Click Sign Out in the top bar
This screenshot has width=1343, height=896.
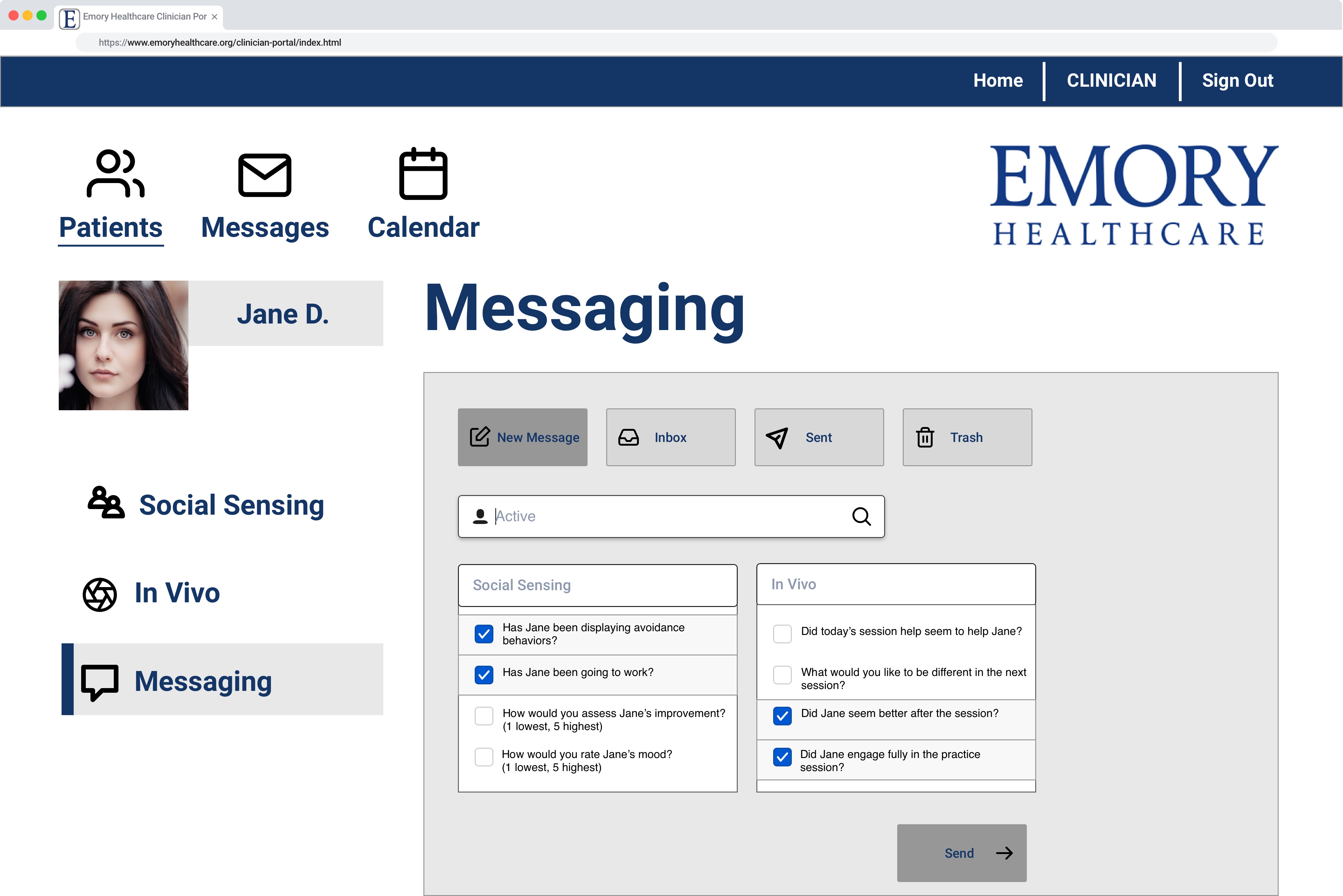coord(1237,80)
